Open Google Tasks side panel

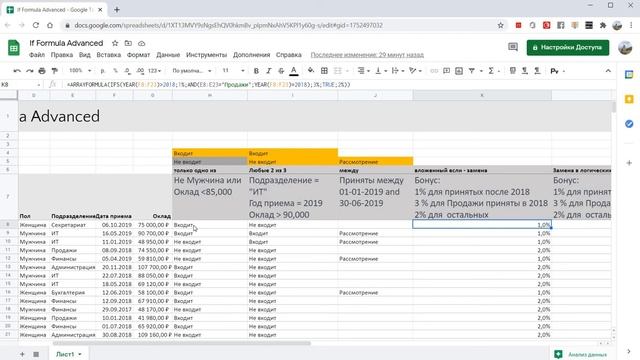(x=629, y=124)
